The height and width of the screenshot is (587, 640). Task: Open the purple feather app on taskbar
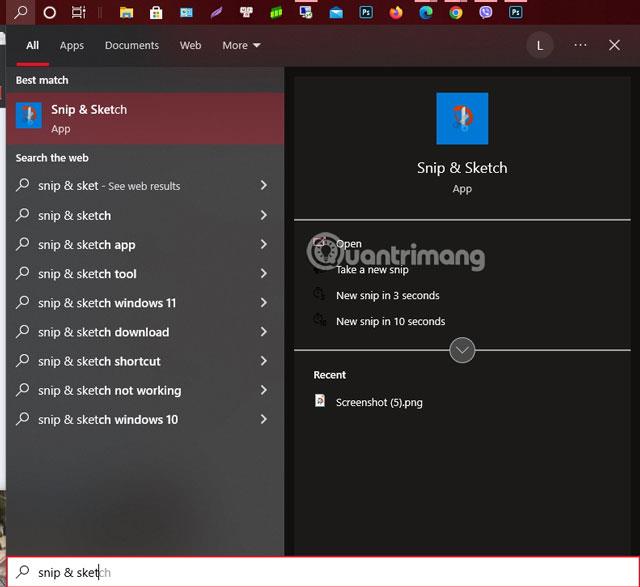(216, 13)
